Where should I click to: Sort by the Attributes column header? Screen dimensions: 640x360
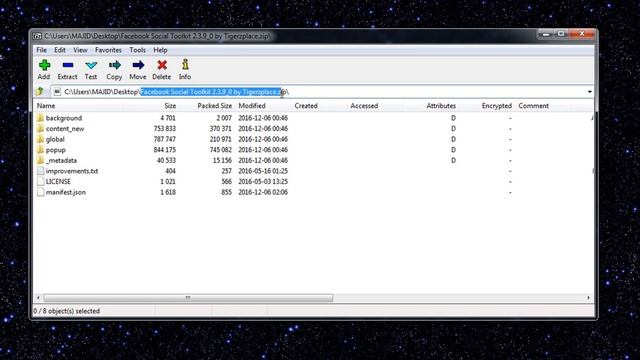click(x=441, y=106)
